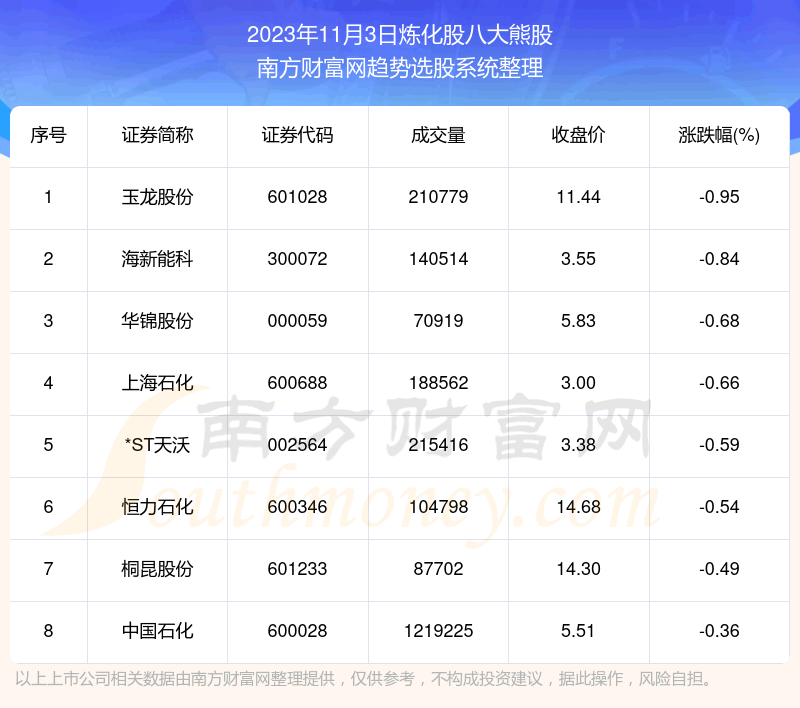800x708 pixels.
Task: Select stock name 恒力石化
Action: [157, 507]
